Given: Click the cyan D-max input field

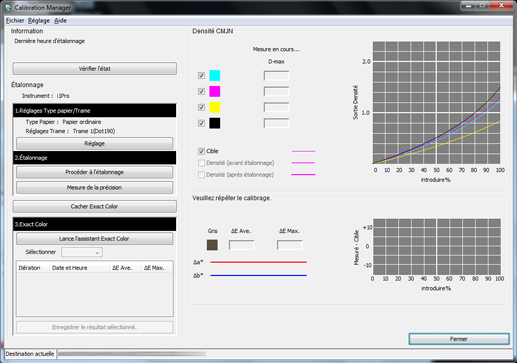Looking at the screenshot, I should [x=276, y=75].
